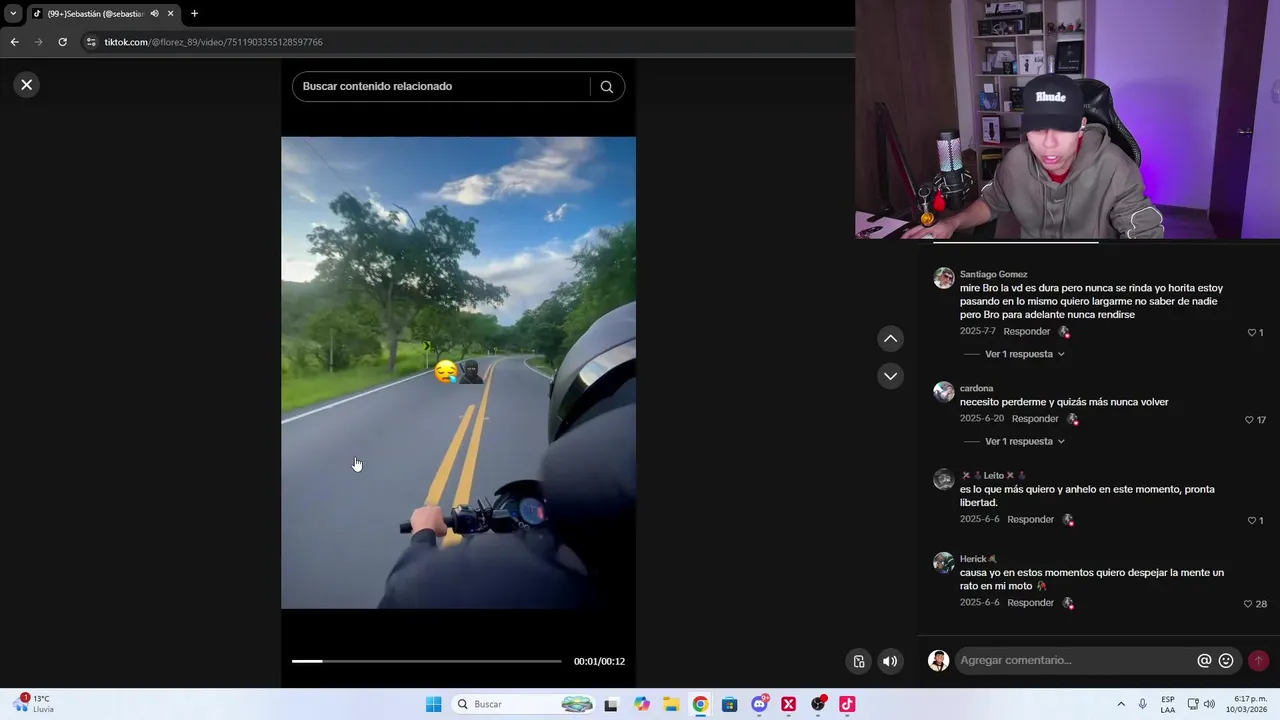This screenshot has height=720, width=1280.
Task: Mute the tab via its speaker icon
Action: 154,14
